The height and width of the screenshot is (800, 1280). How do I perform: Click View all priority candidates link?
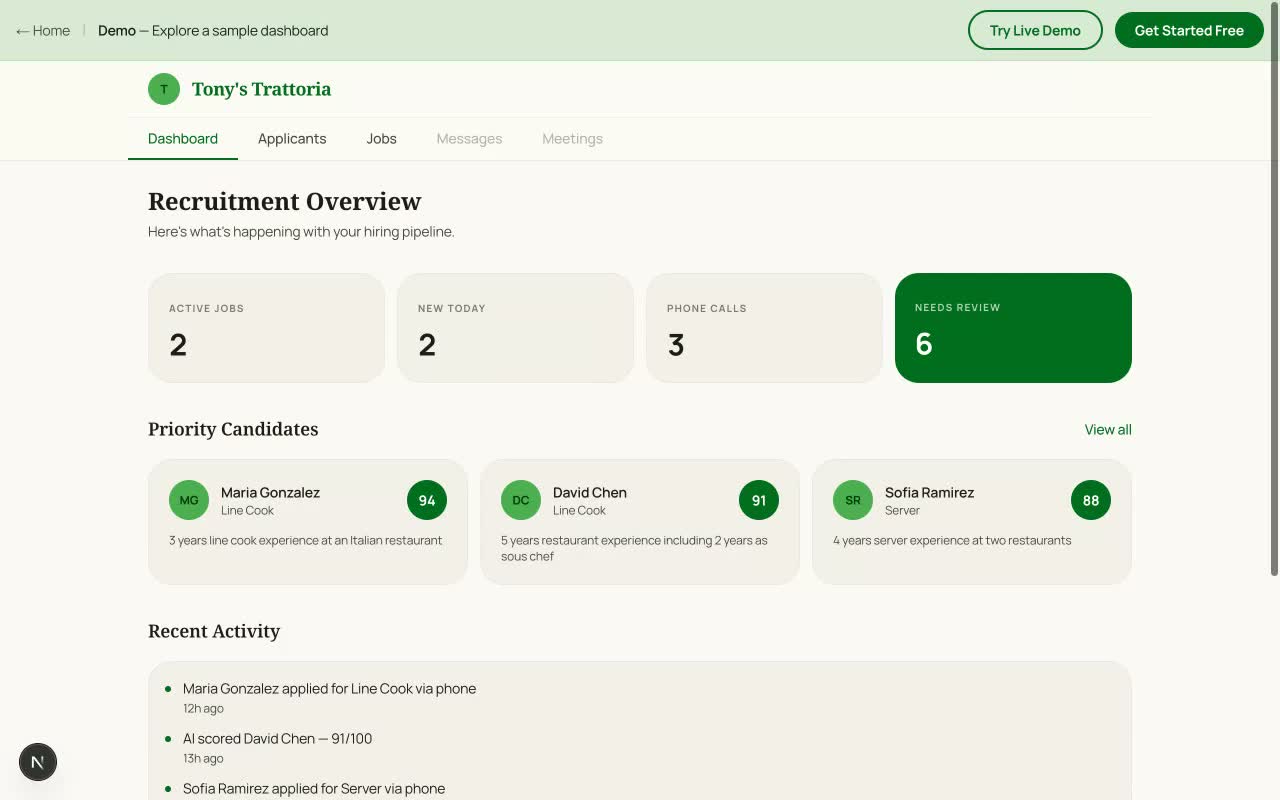tap(1108, 430)
